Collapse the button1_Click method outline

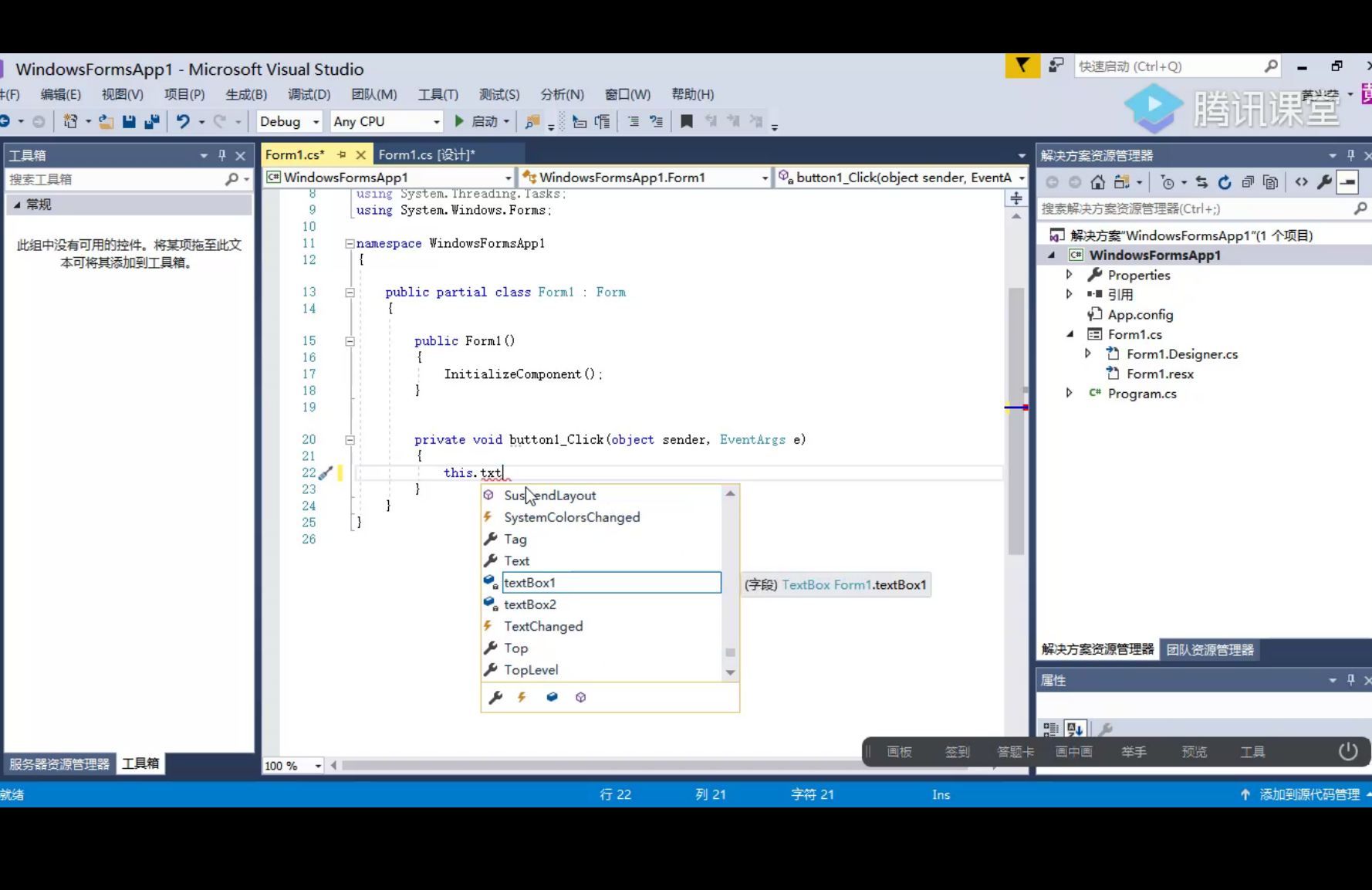pos(350,440)
